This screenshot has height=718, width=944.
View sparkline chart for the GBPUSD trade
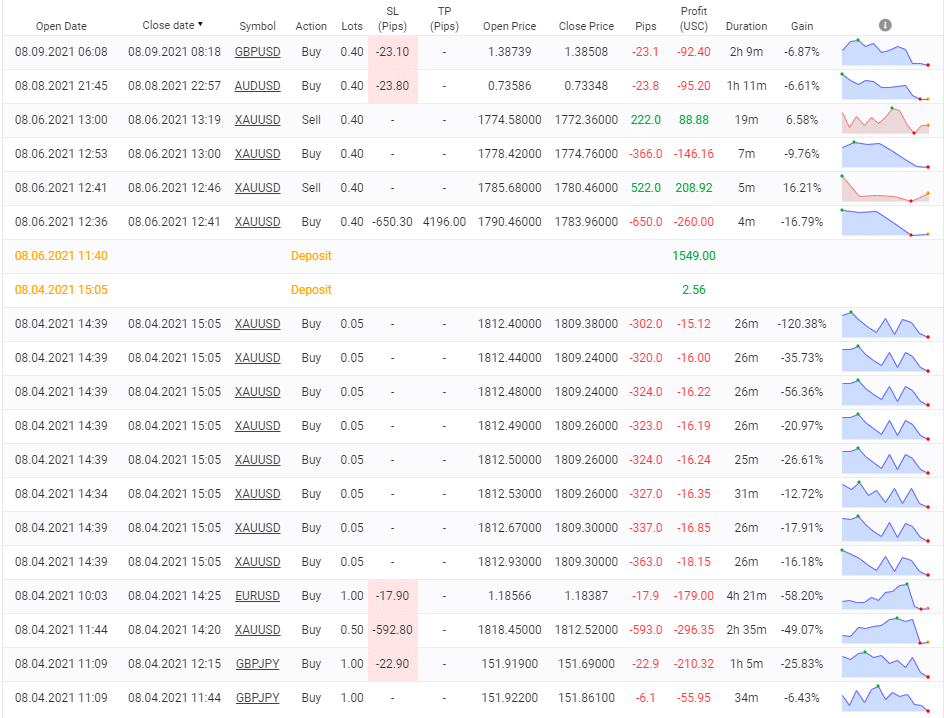886,52
